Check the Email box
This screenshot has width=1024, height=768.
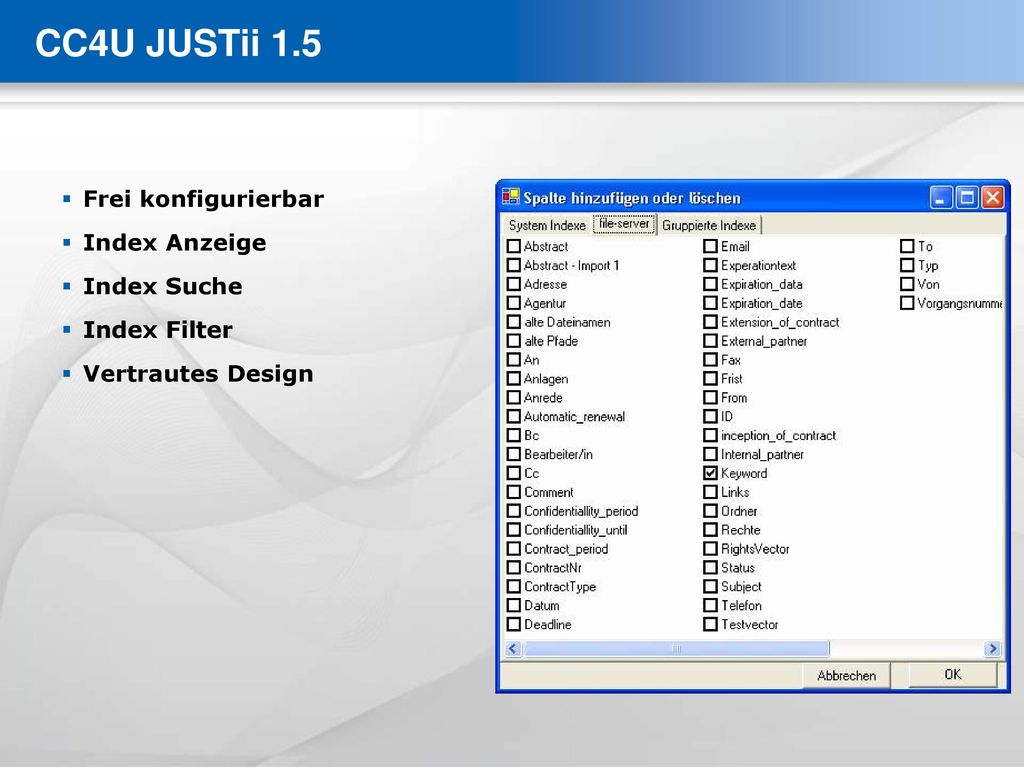(711, 246)
